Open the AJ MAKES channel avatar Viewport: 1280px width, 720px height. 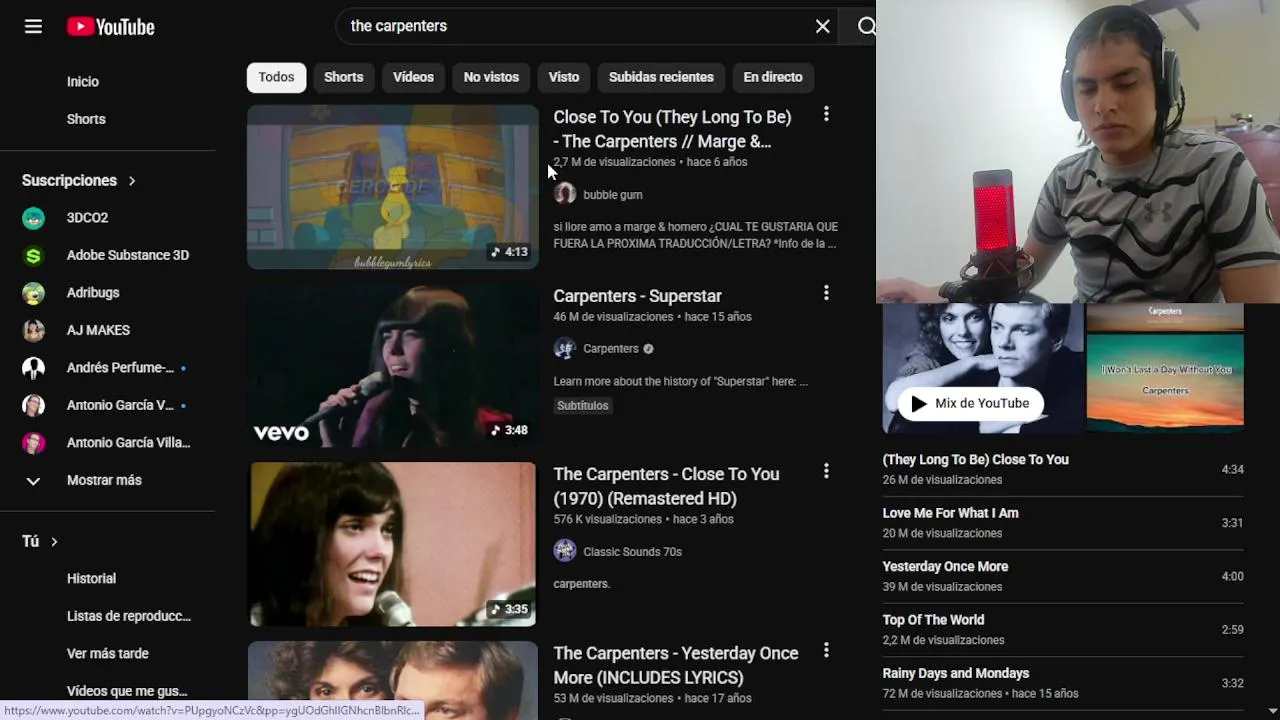[33, 330]
